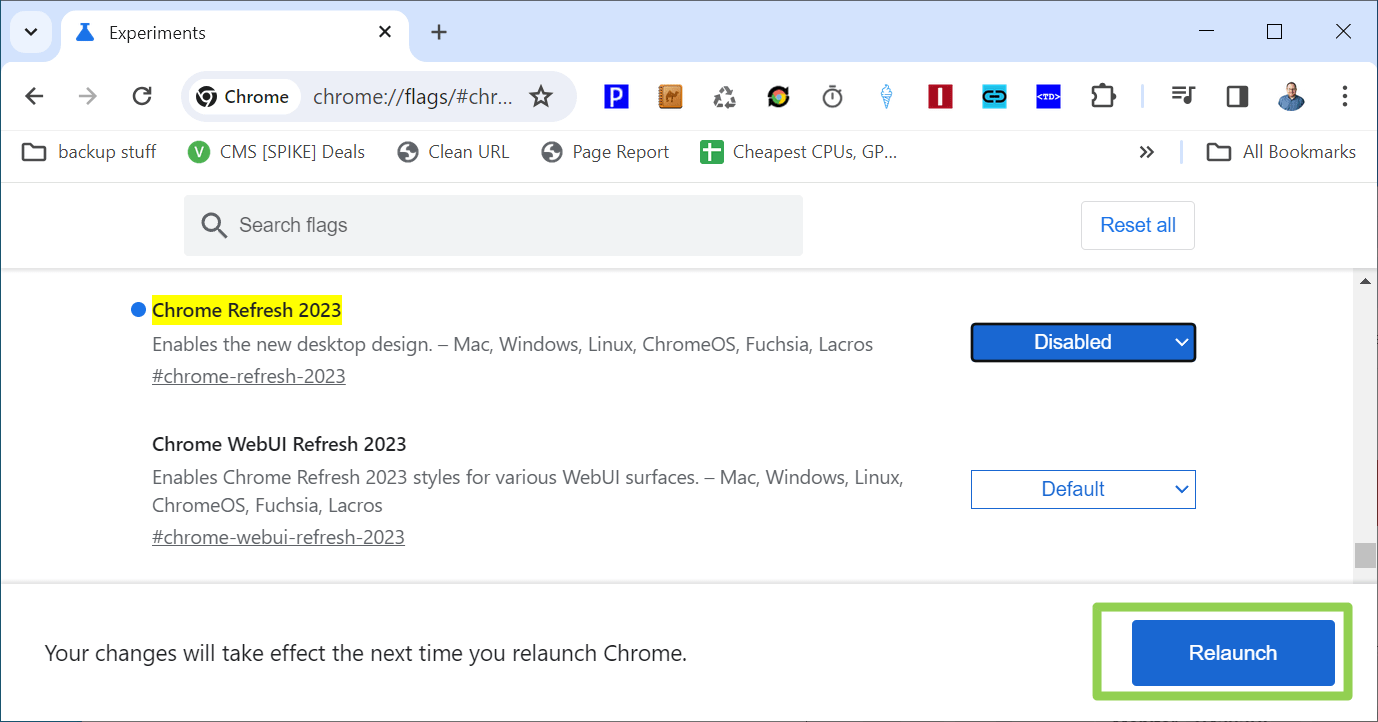Screen dimensions: 1378x722
Task: Show more bookmarks with double chevron
Action: click(x=1147, y=152)
